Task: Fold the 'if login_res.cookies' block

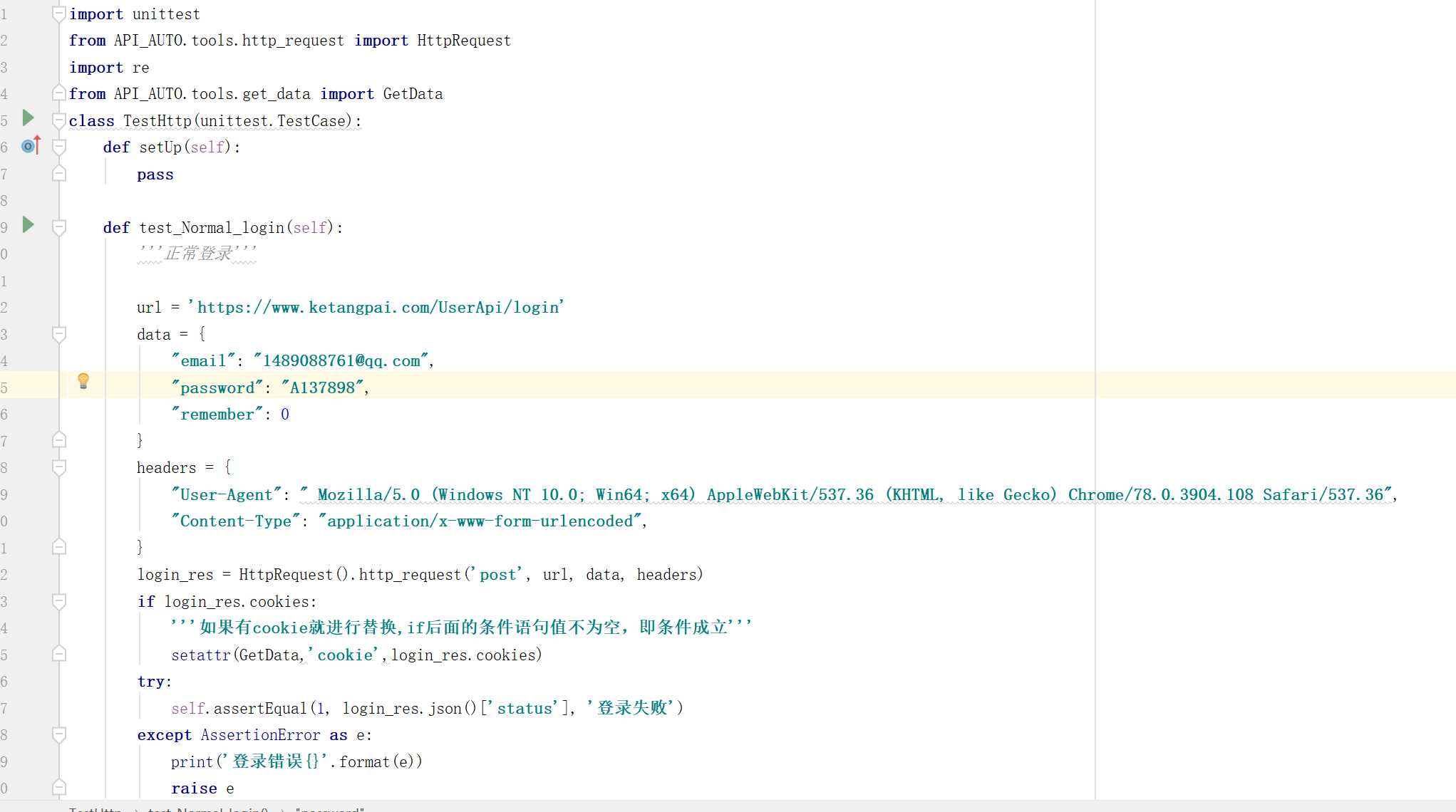Action: [x=59, y=601]
